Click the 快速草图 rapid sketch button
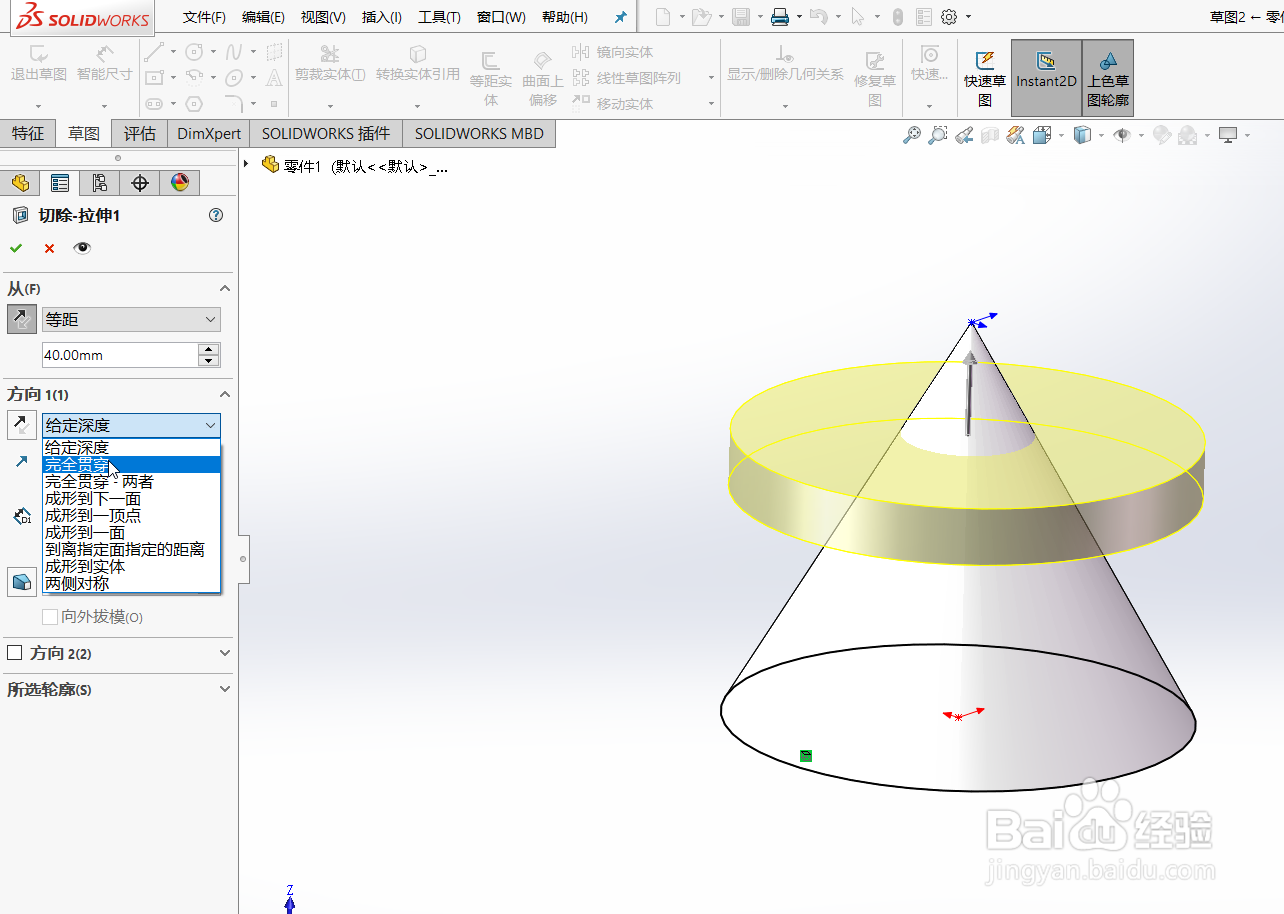 tap(985, 78)
